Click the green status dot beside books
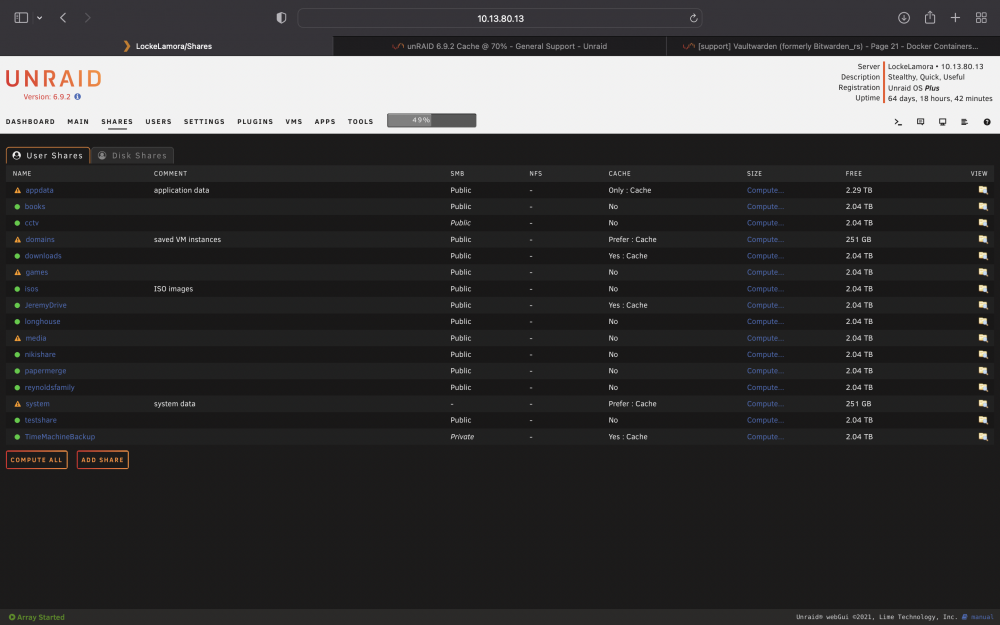 [x=17, y=207]
